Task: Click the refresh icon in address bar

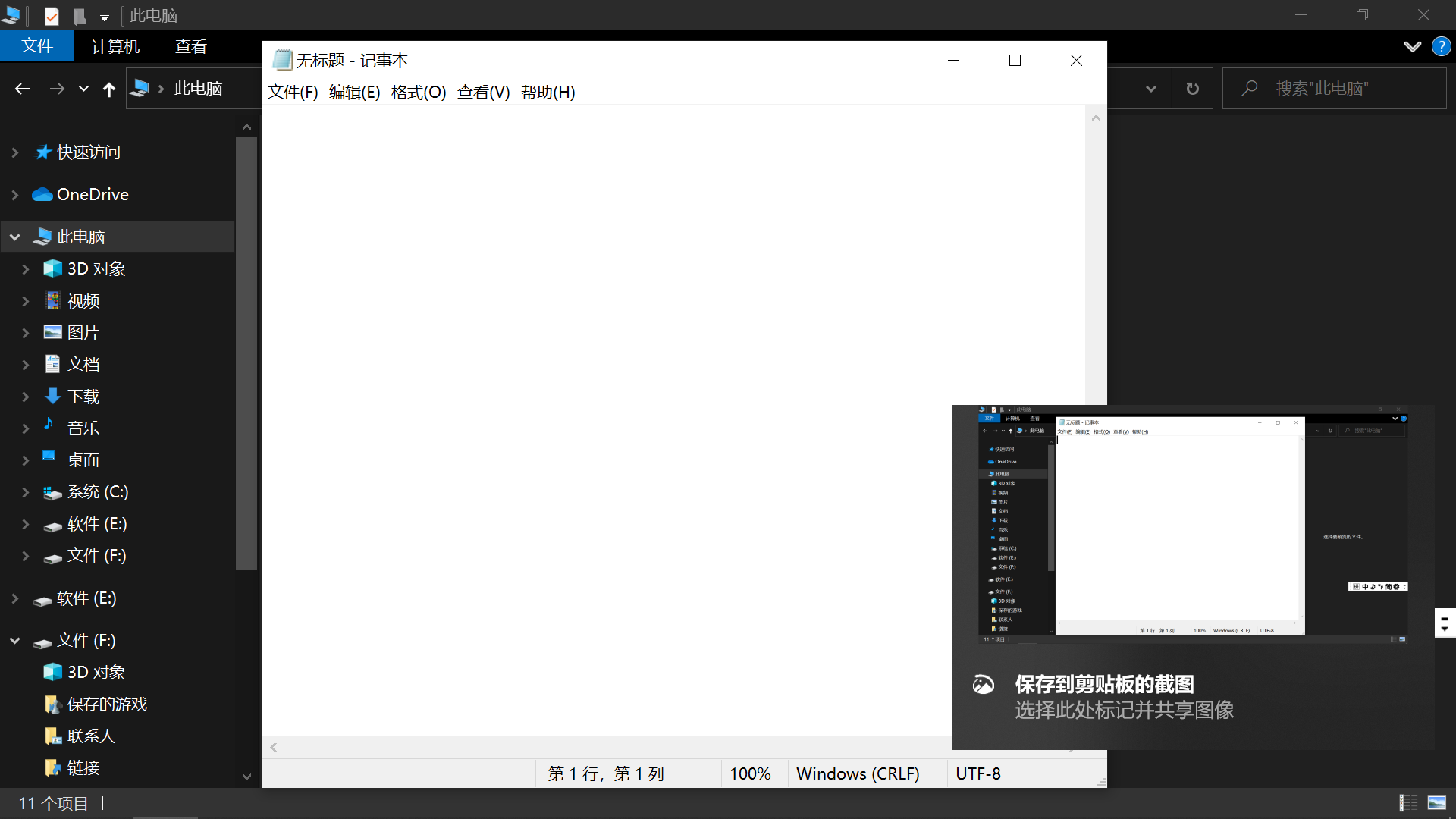Action: (x=1192, y=89)
